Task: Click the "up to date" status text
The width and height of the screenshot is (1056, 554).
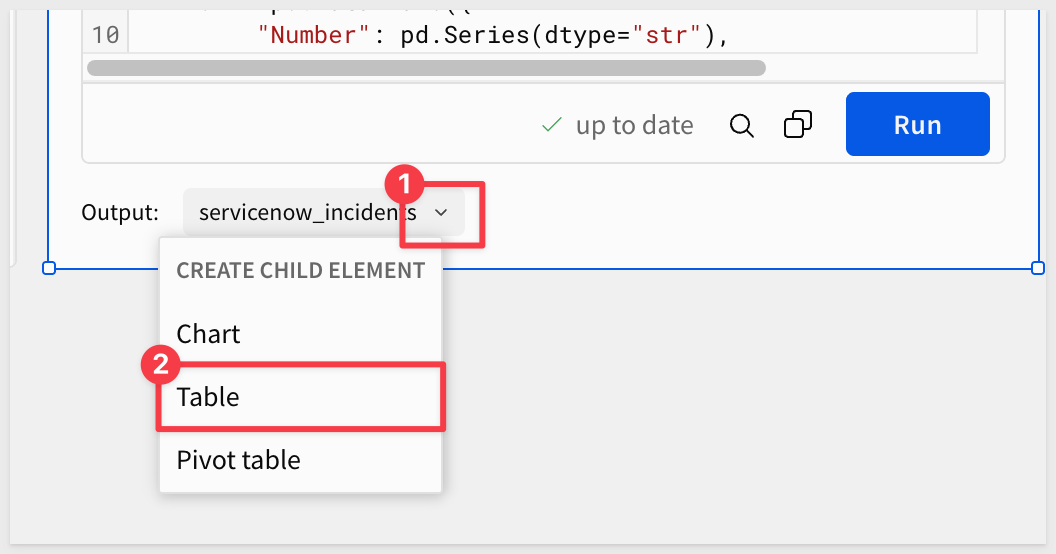Action: (634, 125)
